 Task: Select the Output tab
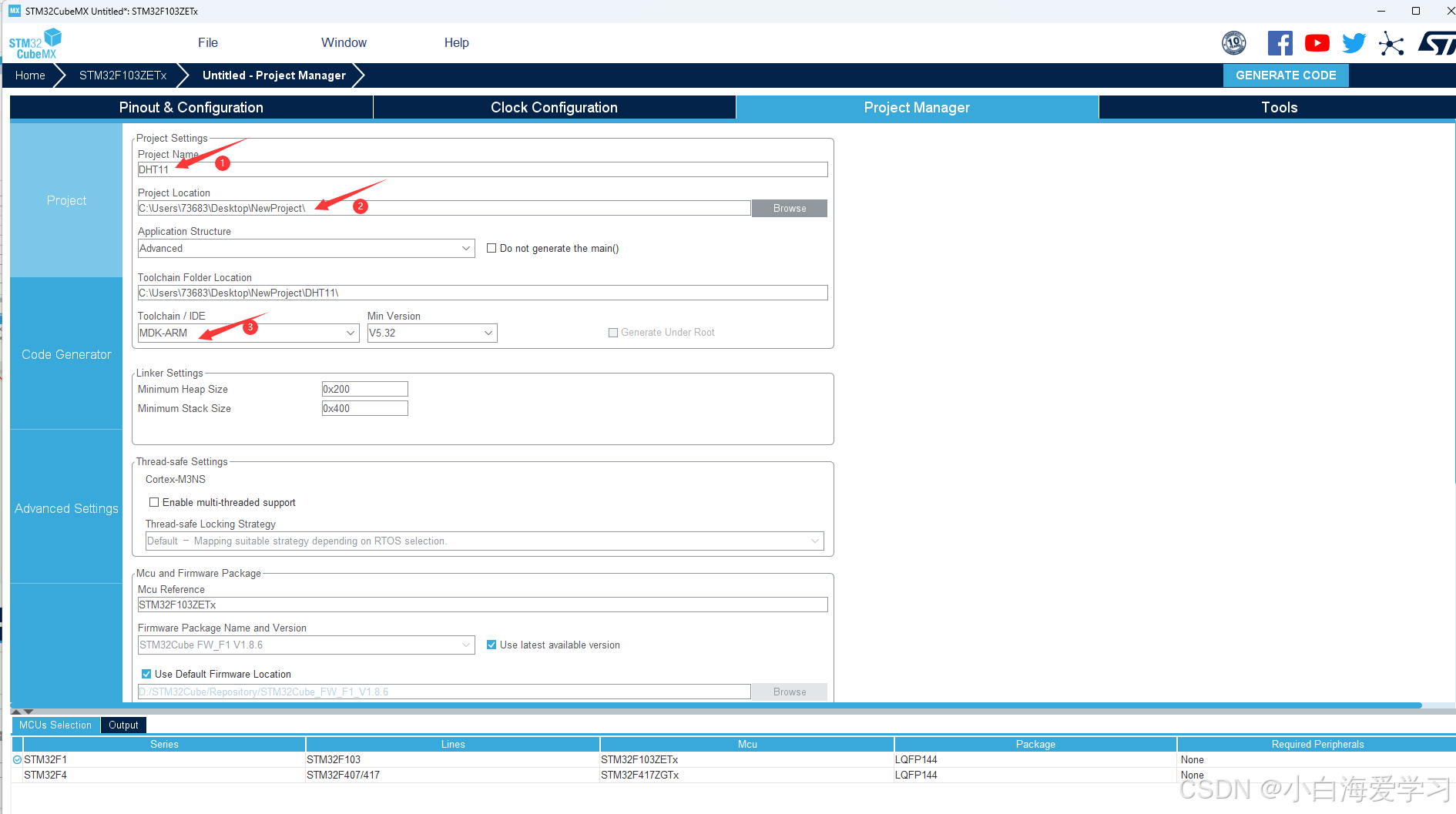[x=123, y=725]
